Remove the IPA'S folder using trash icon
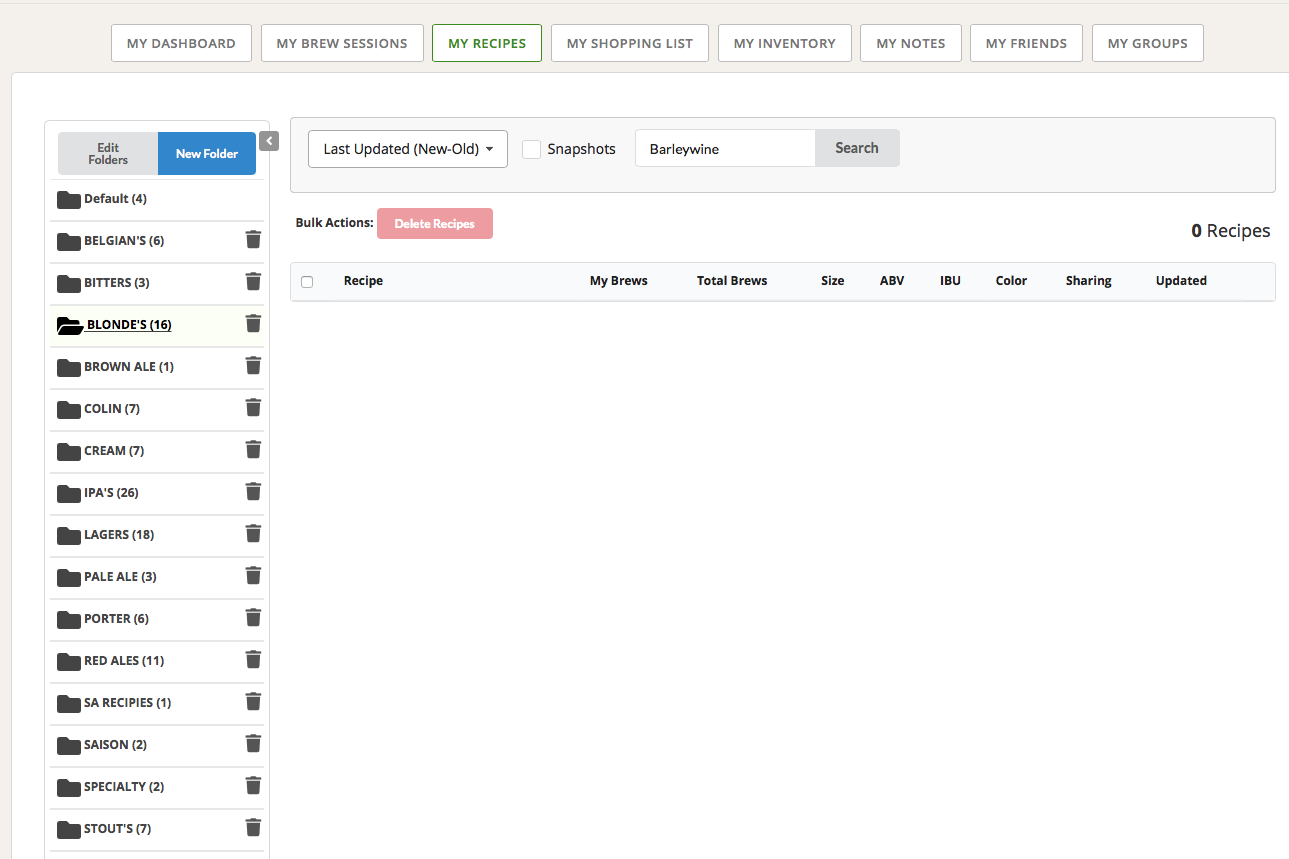Image resolution: width=1289 pixels, height=859 pixels. (253, 492)
